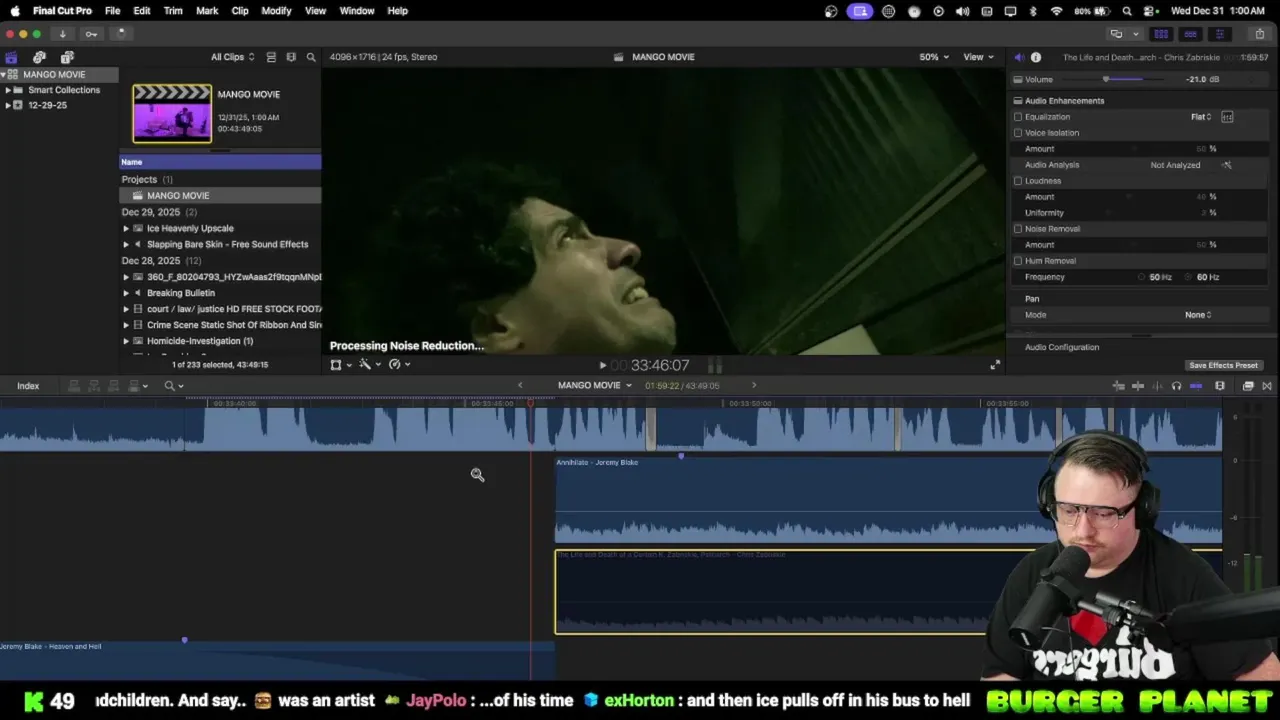Screen dimensions: 1280x720
Task: Toggle the browser panel view button
Action: (x=1161, y=34)
